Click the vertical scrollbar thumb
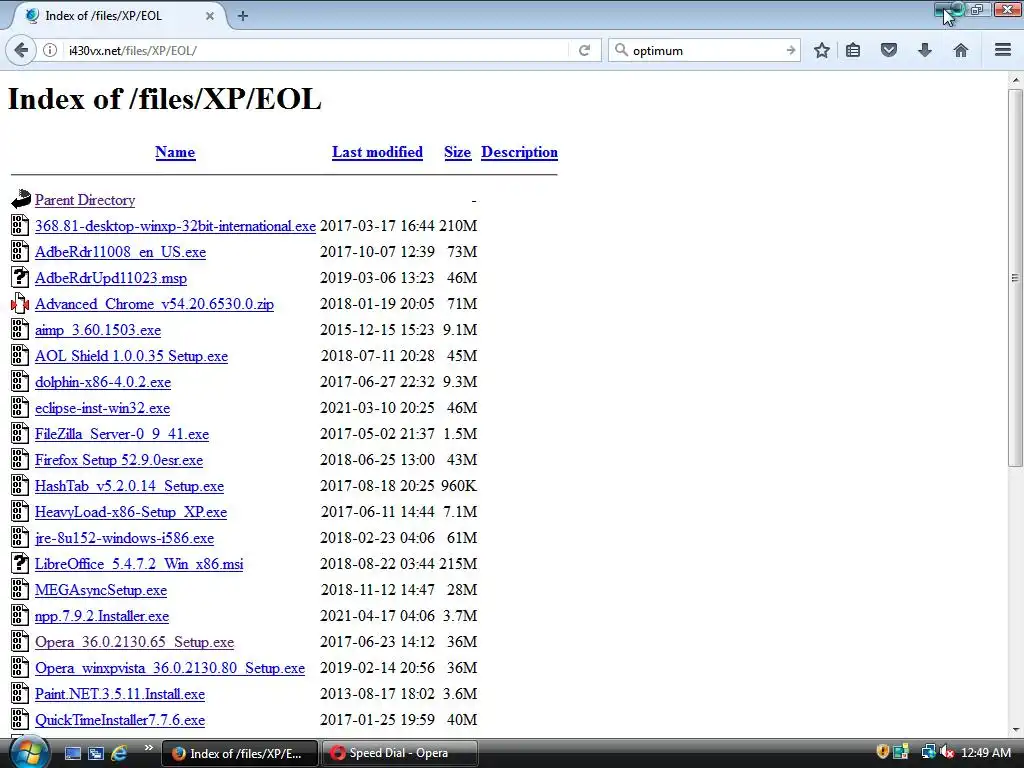 (x=1015, y=278)
